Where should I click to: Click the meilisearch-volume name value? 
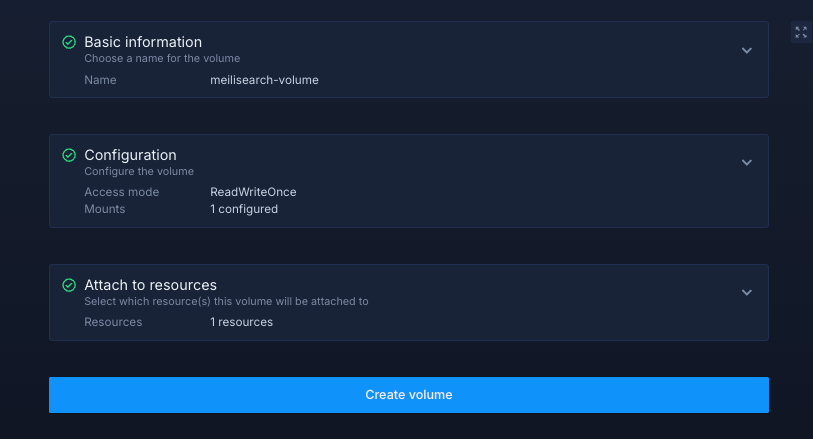[264, 80]
